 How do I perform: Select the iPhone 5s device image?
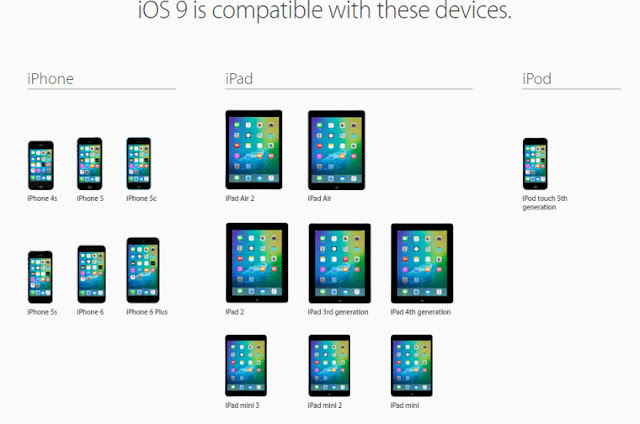[40, 277]
